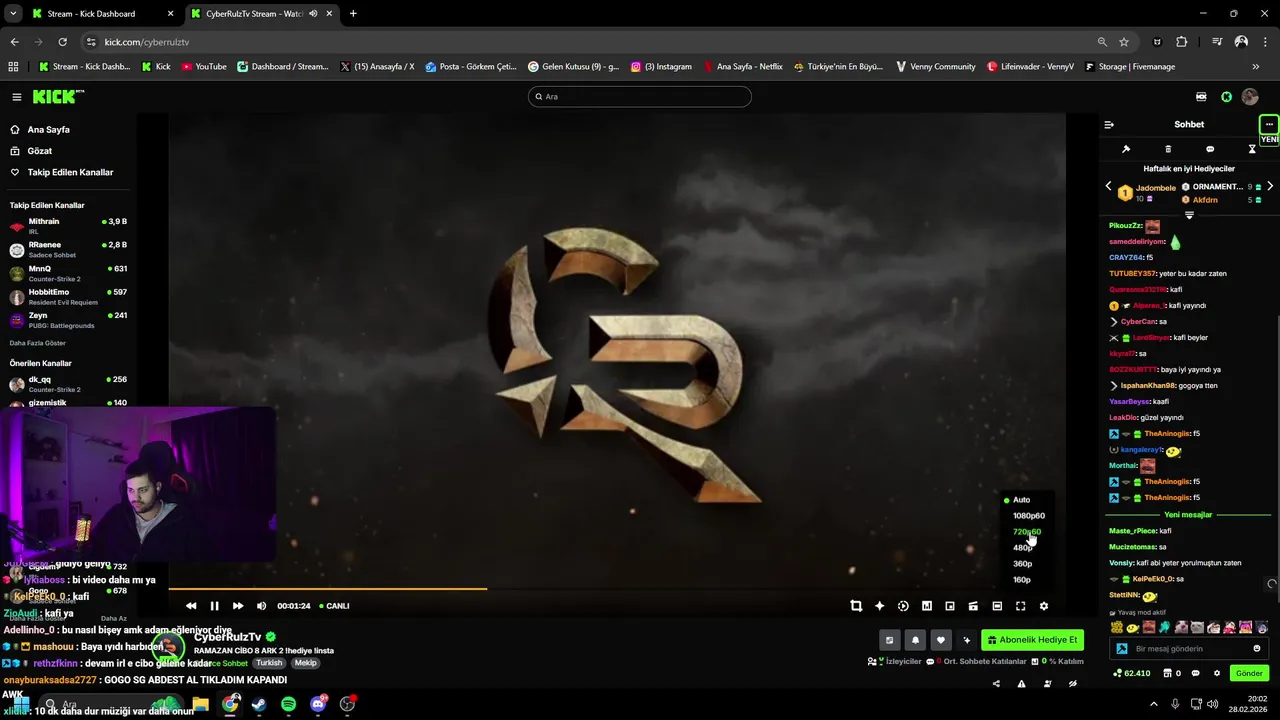Click the sparkle icon in player controls
This screenshot has height=720, width=1280.
tap(880, 606)
